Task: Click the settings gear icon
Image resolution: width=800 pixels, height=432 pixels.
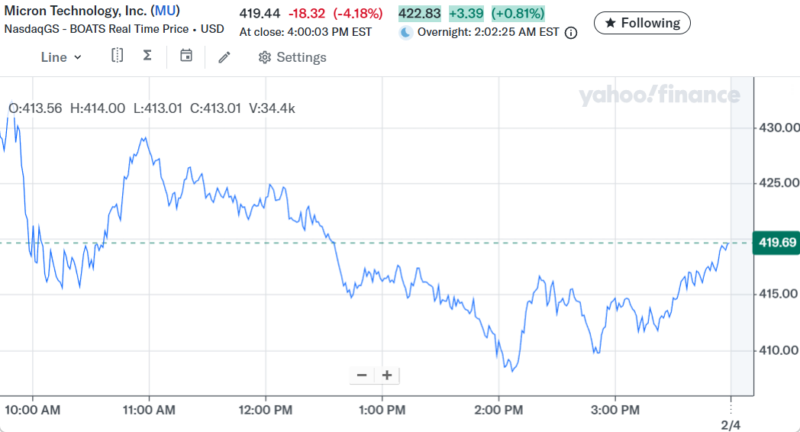Action: click(264, 57)
